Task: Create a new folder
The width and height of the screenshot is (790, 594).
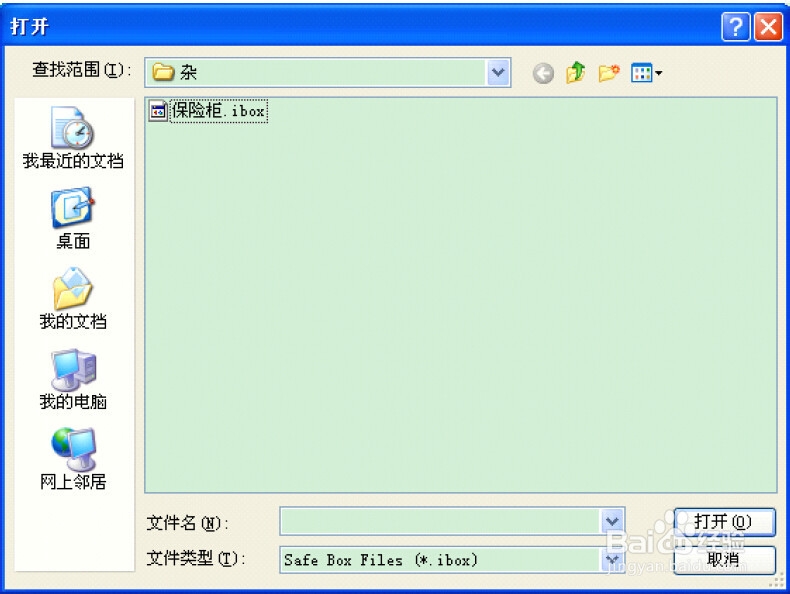Action: pyautogui.click(x=609, y=74)
